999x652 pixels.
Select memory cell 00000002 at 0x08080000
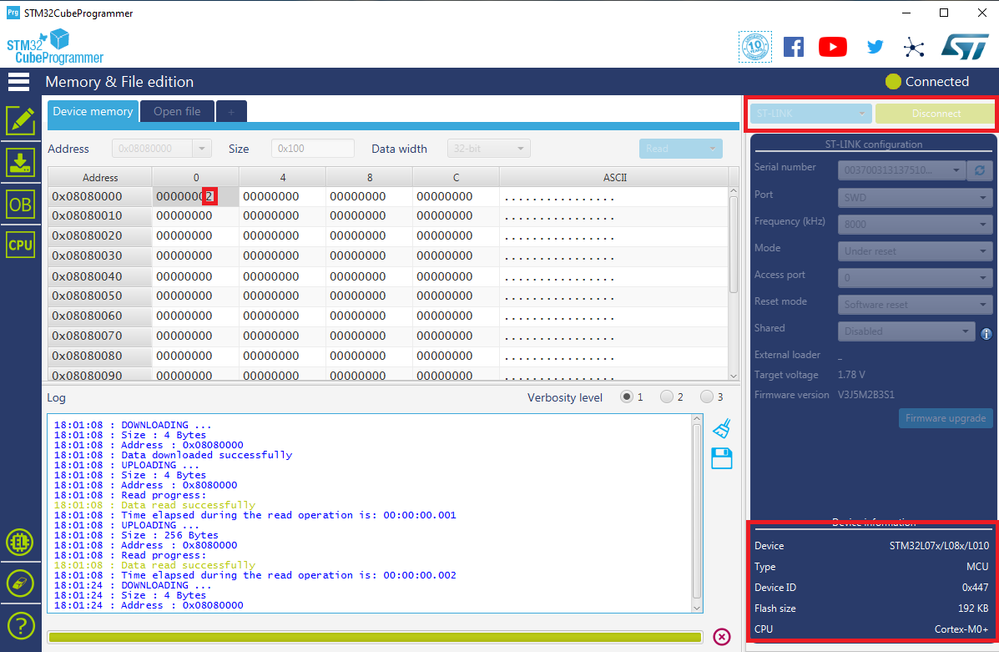[196, 196]
